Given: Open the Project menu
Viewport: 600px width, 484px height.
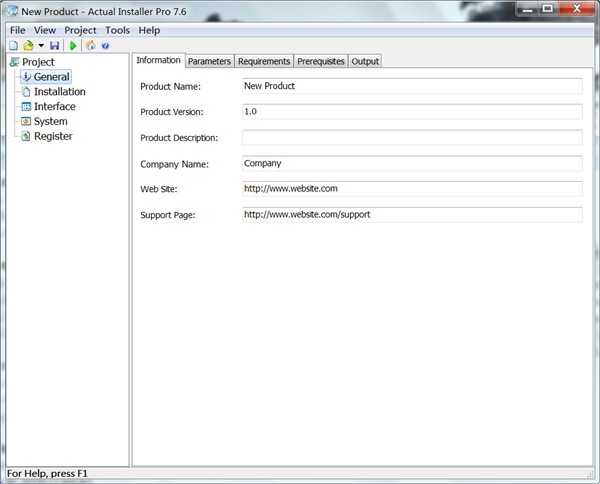Looking at the screenshot, I should (80, 30).
